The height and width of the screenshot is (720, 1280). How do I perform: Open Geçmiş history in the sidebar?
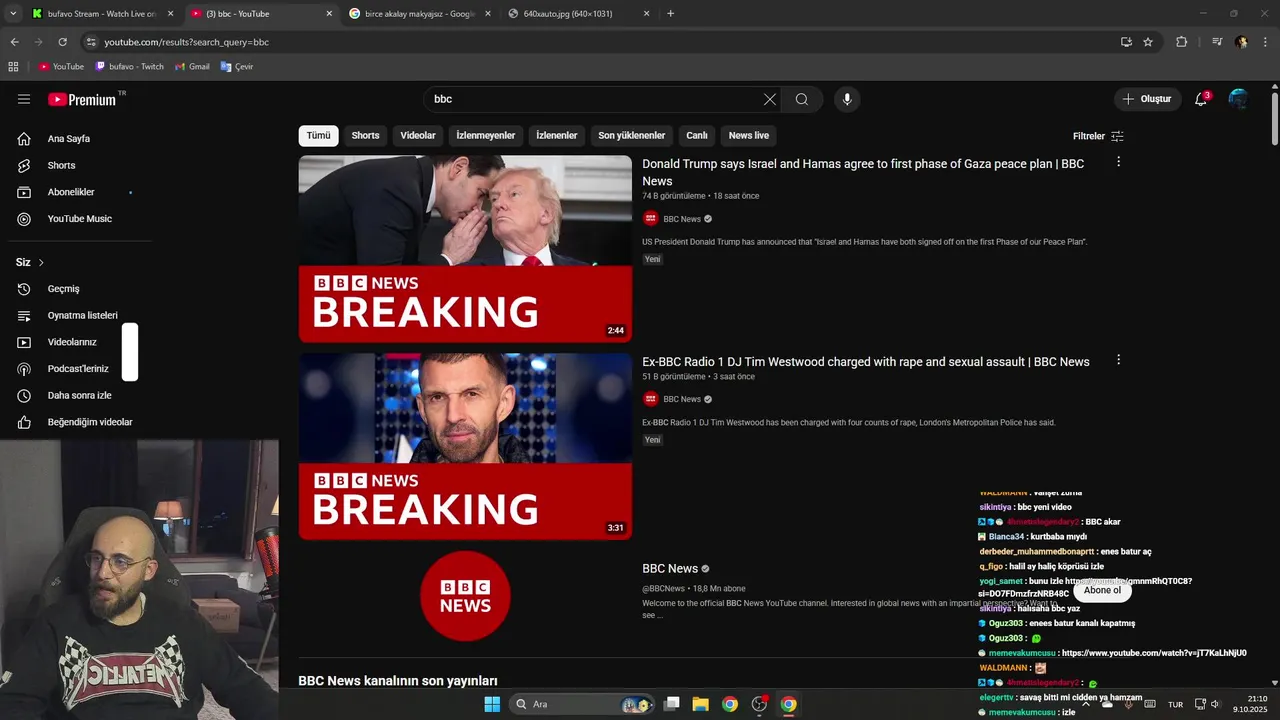(x=63, y=289)
